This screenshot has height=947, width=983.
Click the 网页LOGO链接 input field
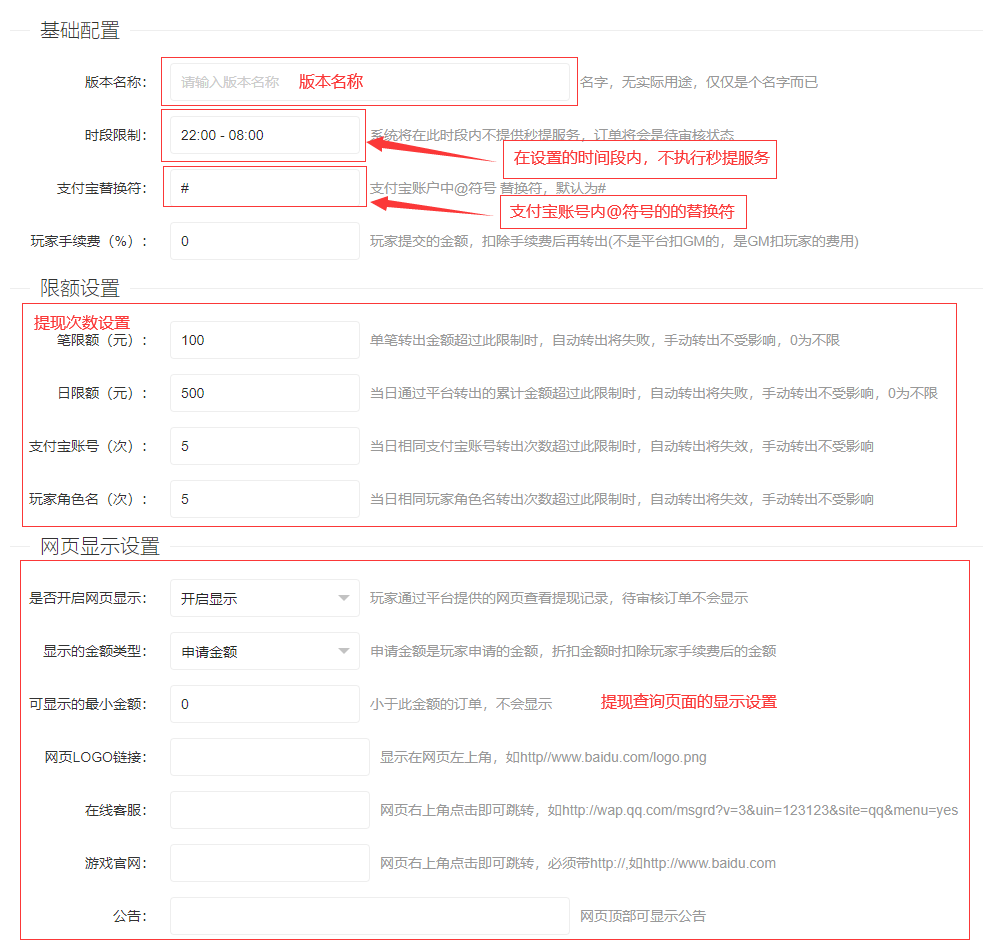click(270, 757)
